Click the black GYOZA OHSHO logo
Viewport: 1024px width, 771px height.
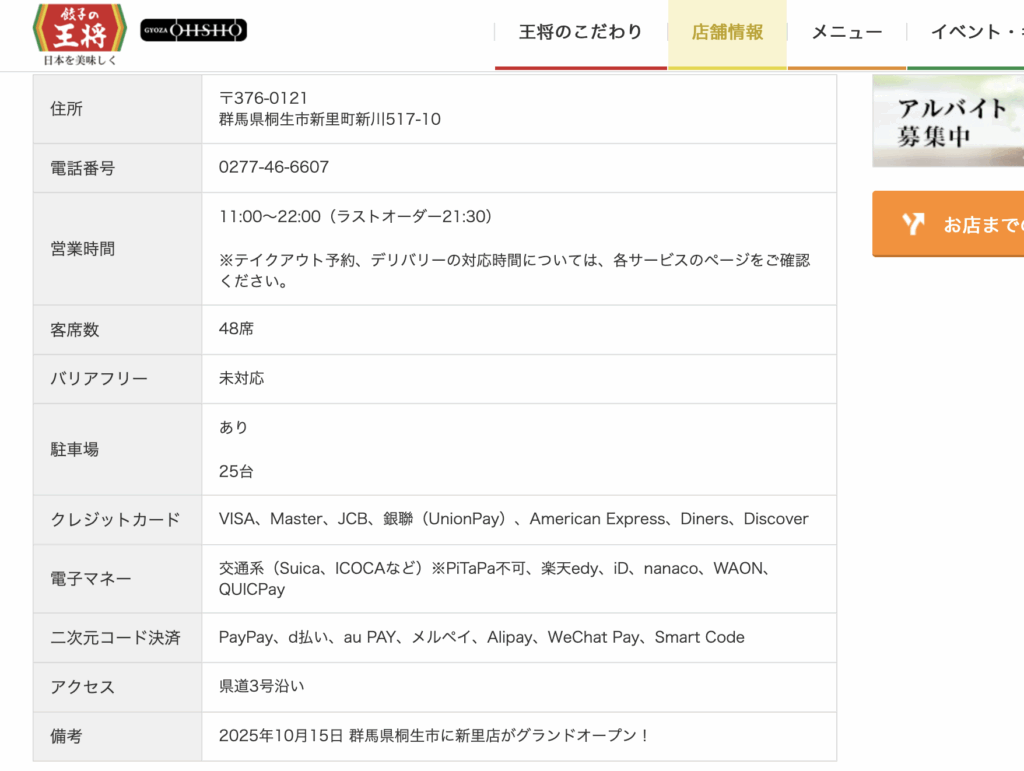click(x=193, y=31)
